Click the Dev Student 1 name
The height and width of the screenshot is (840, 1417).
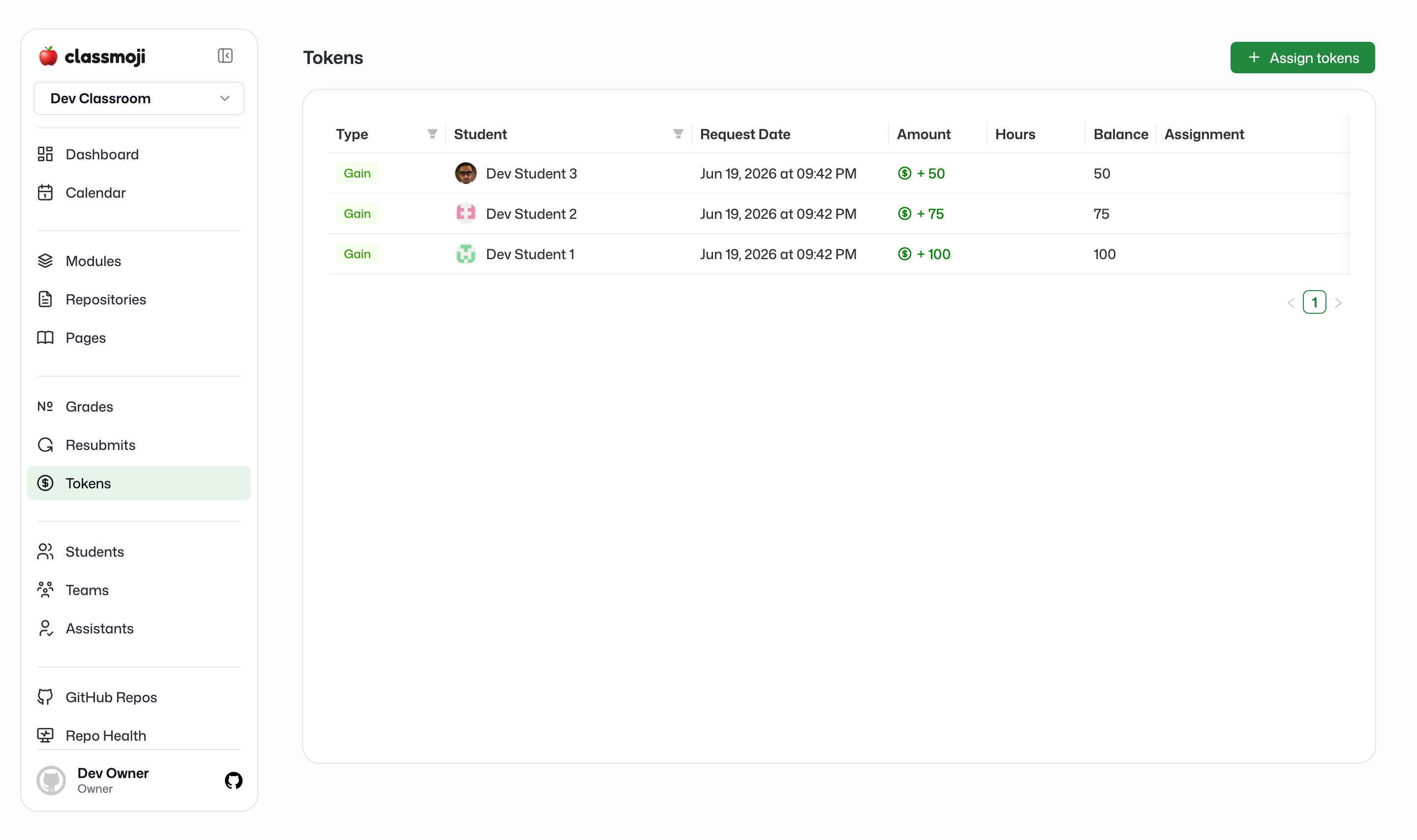click(530, 254)
